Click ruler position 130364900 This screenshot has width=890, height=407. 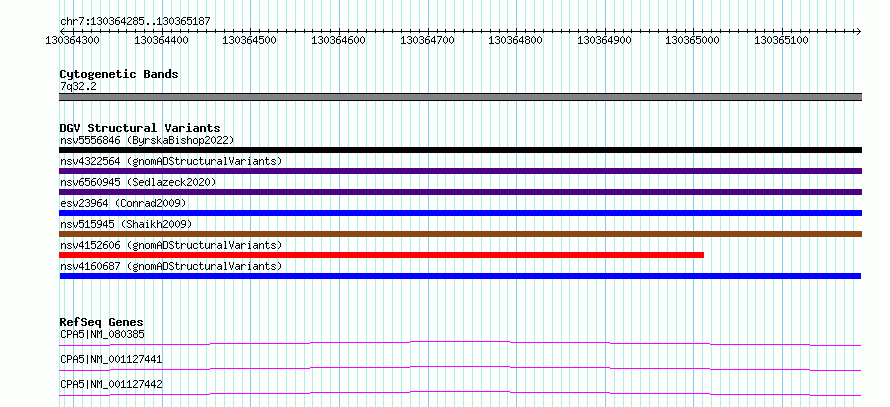coord(604,40)
